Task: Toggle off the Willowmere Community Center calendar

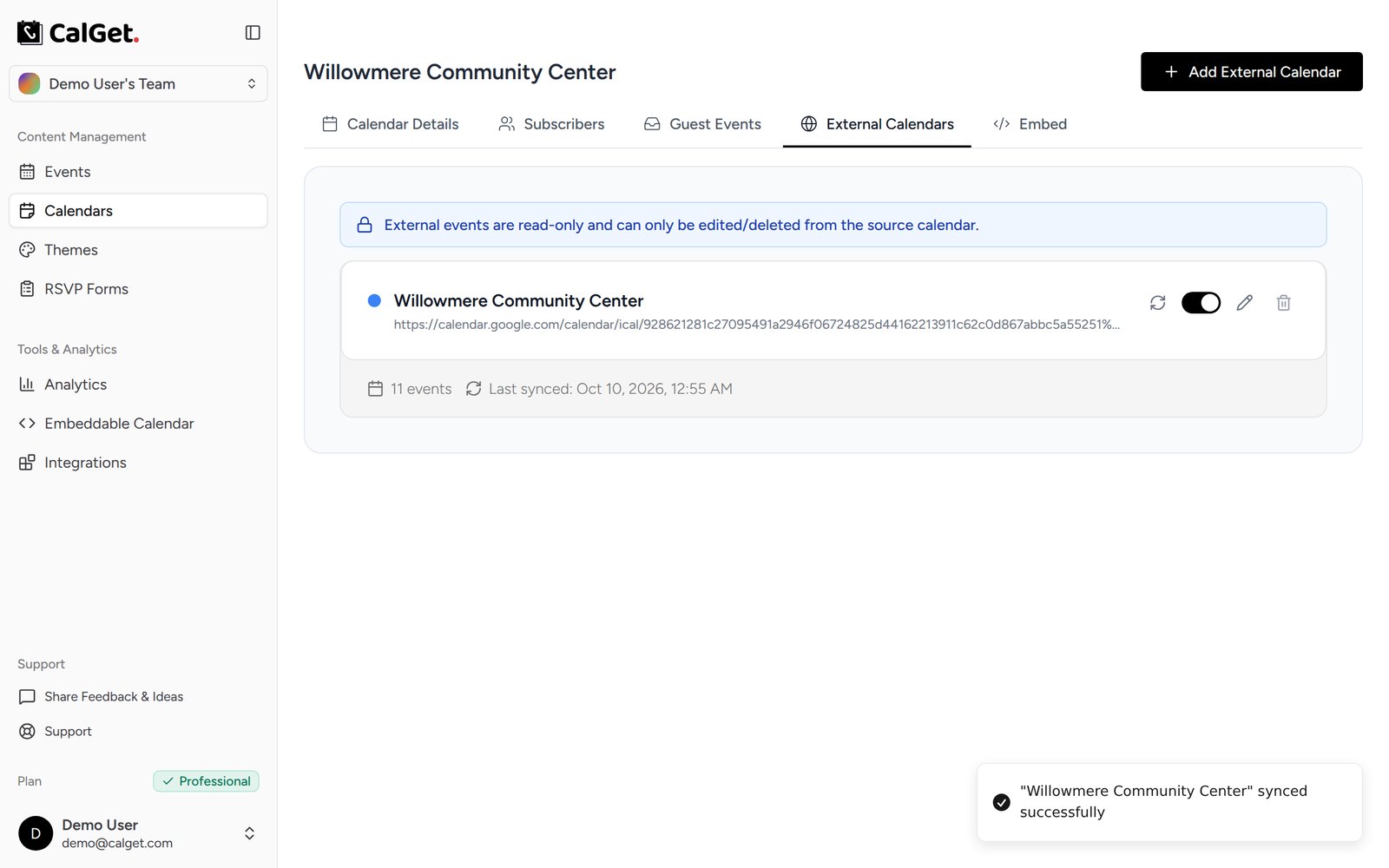Action: tap(1201, 302)
